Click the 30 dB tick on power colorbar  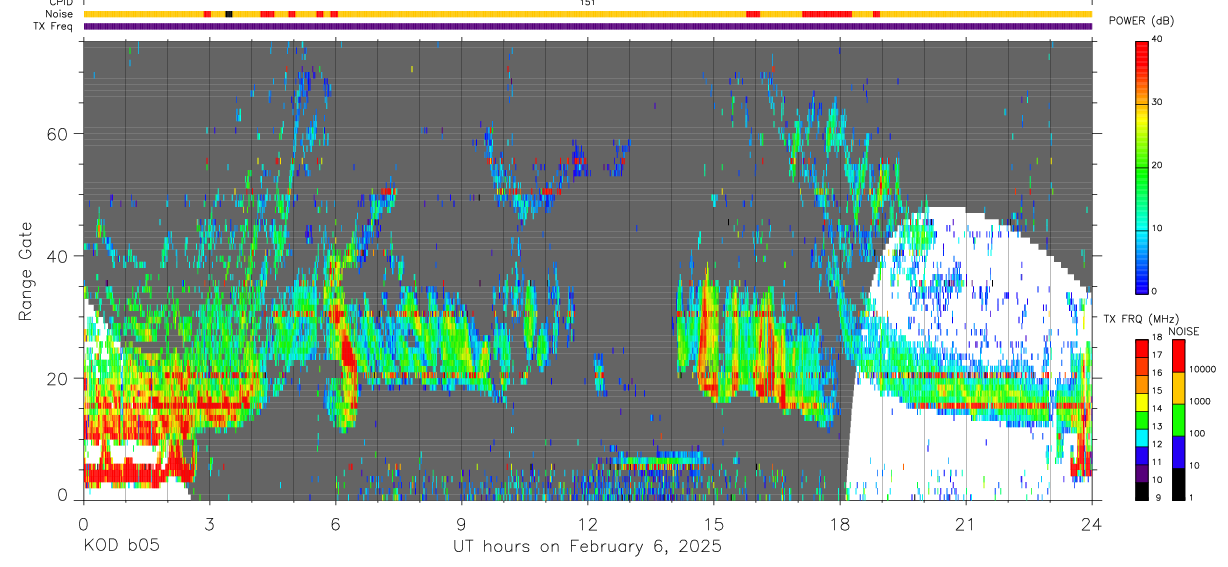tap(1159, 102)
